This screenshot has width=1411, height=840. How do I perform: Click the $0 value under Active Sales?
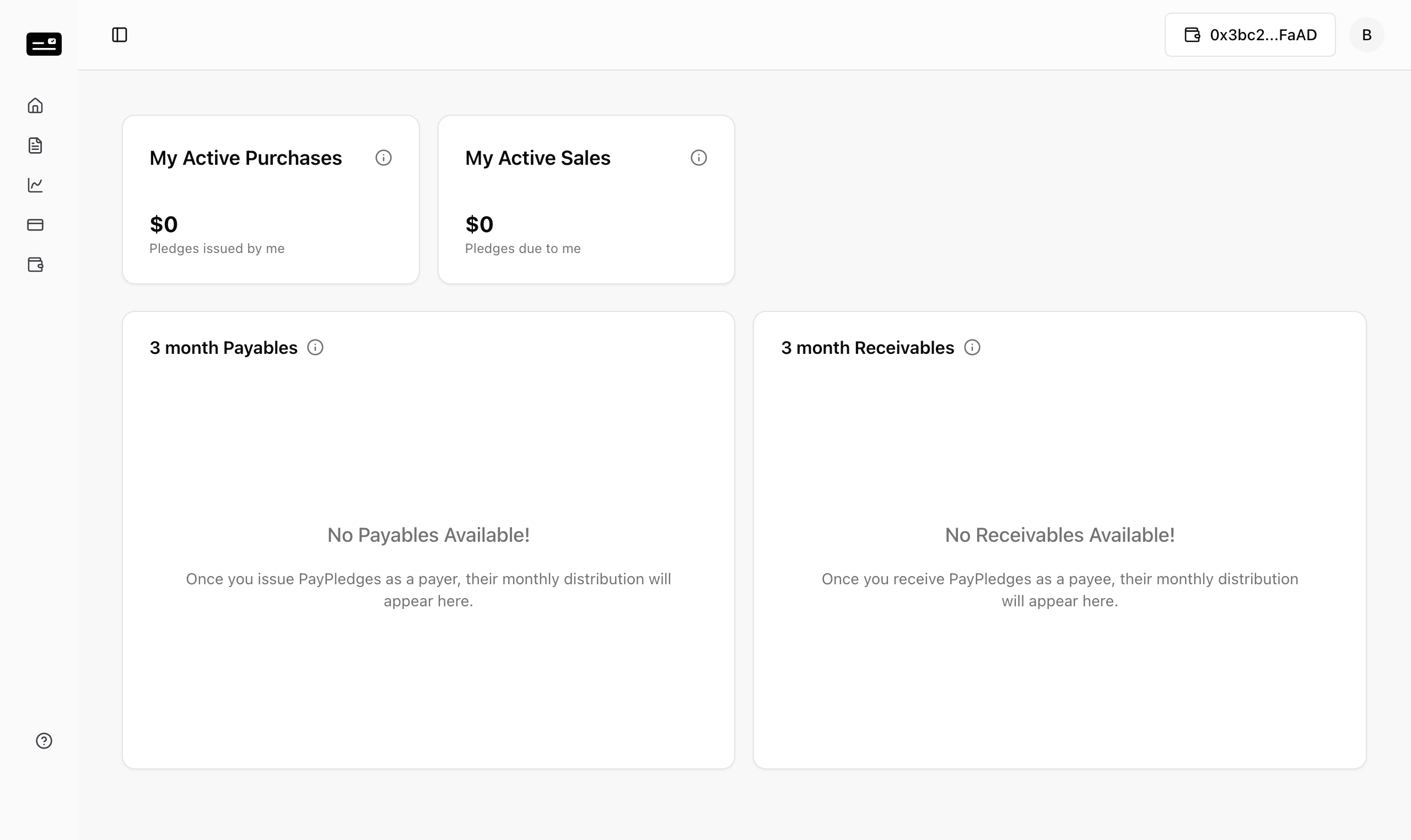pyautogui.click(x=480, y=224)
